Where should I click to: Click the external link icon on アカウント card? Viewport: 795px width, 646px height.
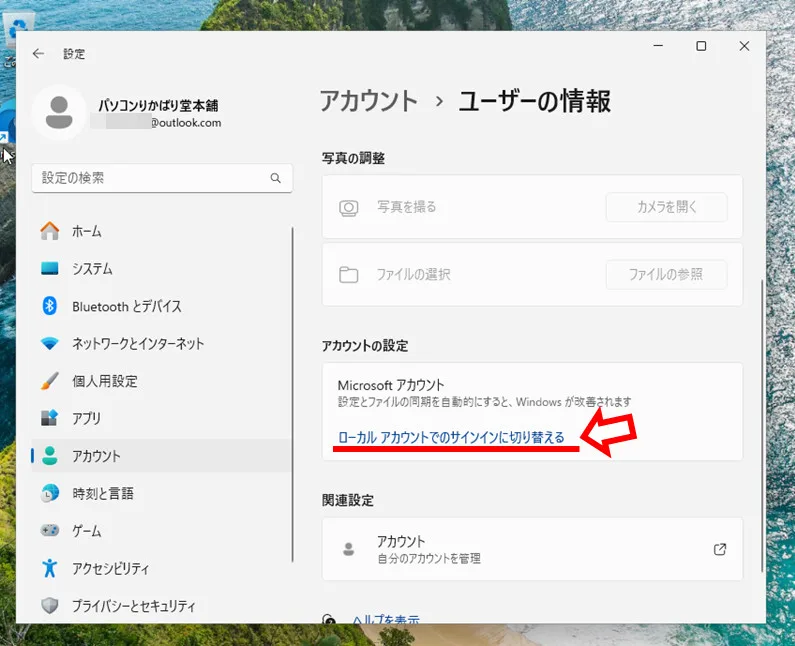720,549
